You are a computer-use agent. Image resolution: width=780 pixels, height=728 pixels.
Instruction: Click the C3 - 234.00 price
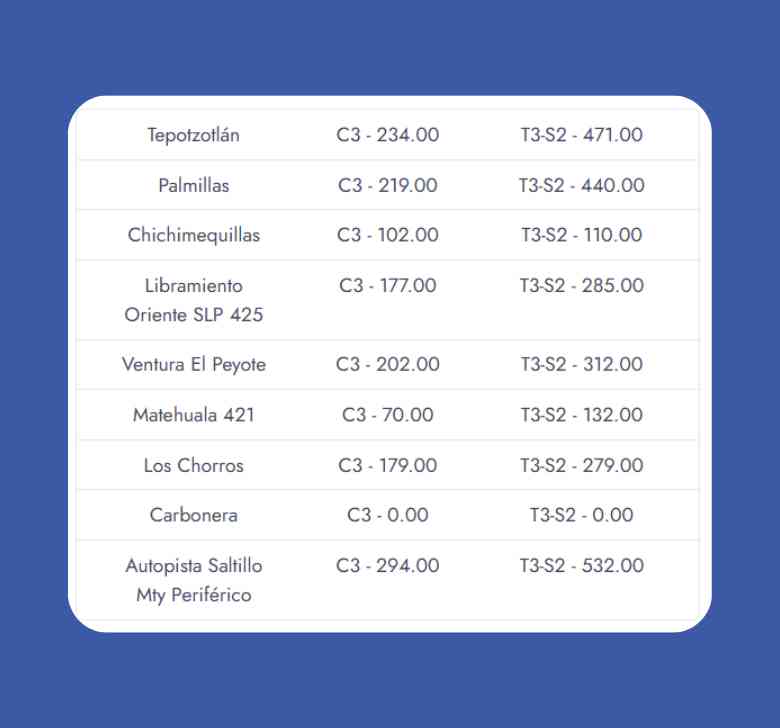[x=387, y=135]
